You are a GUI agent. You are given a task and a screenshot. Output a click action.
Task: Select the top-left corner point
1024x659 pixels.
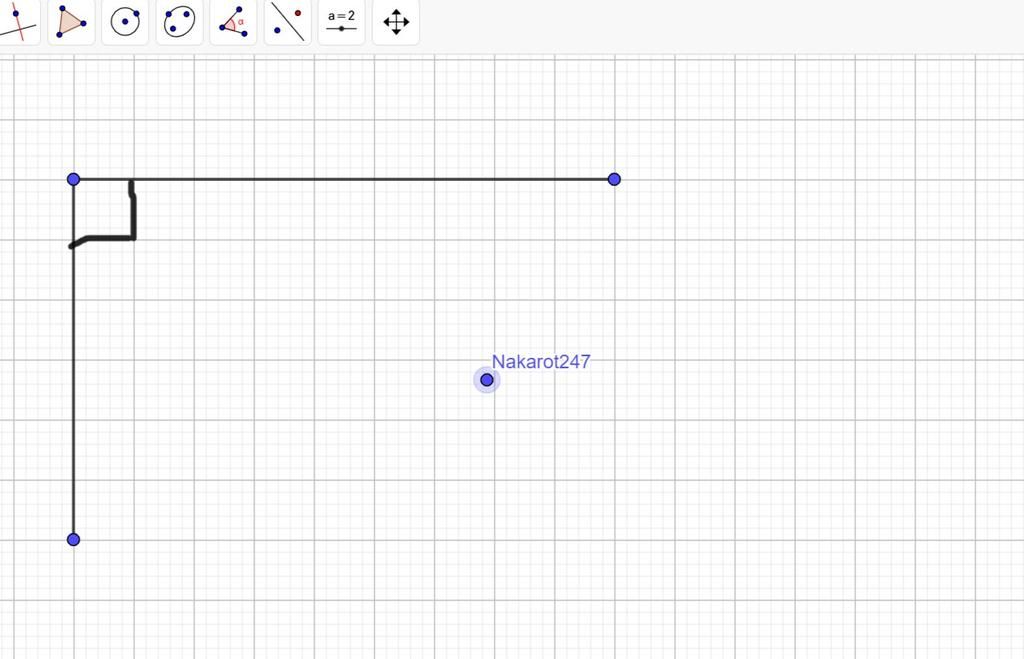pos(73,179)
